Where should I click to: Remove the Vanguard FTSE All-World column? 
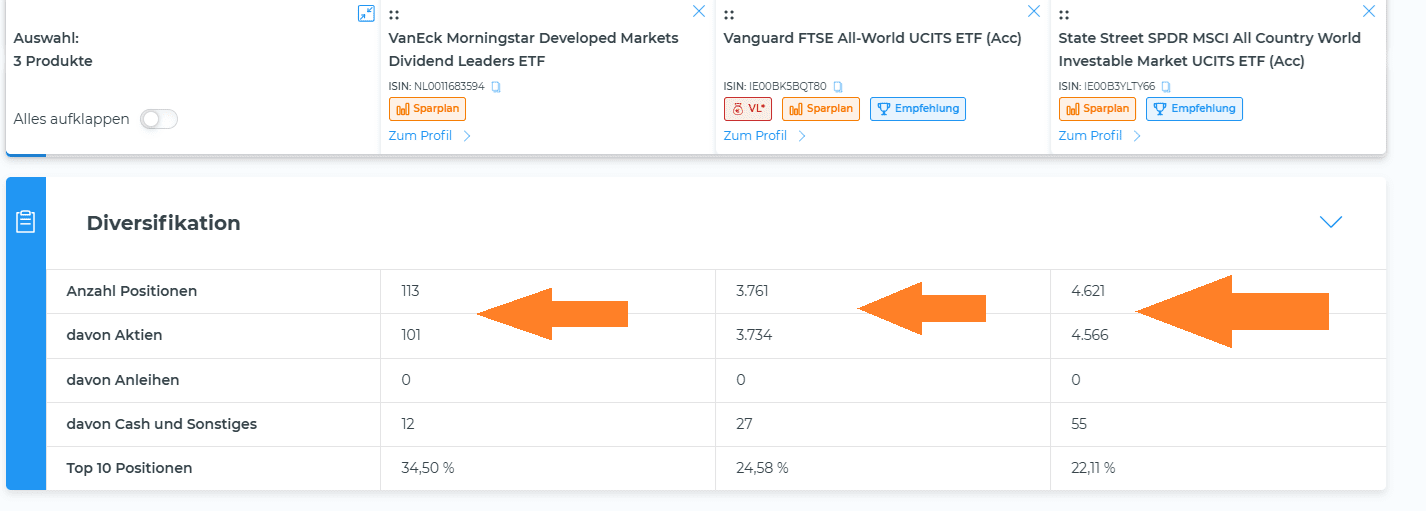point(1034,11)
